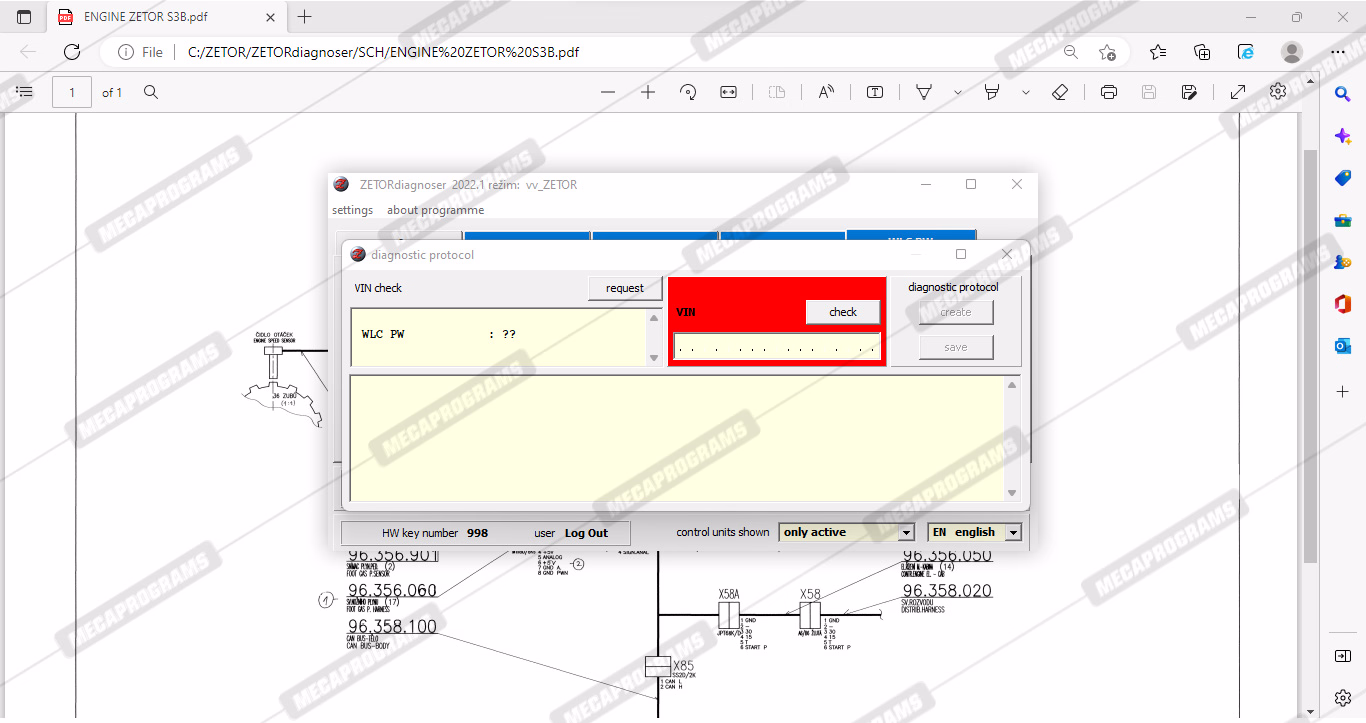Click VIN check list scroll up arrow
The height and width of the screenshot is (723, 1366).
pyautogui.click(x=654, y=318)
